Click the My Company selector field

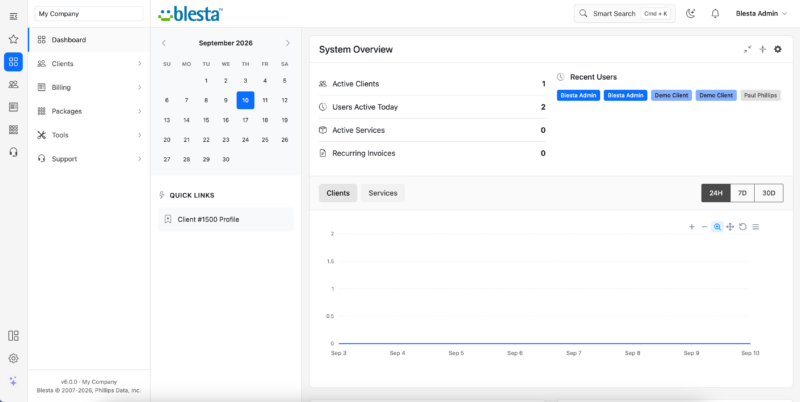pos(89,14)
